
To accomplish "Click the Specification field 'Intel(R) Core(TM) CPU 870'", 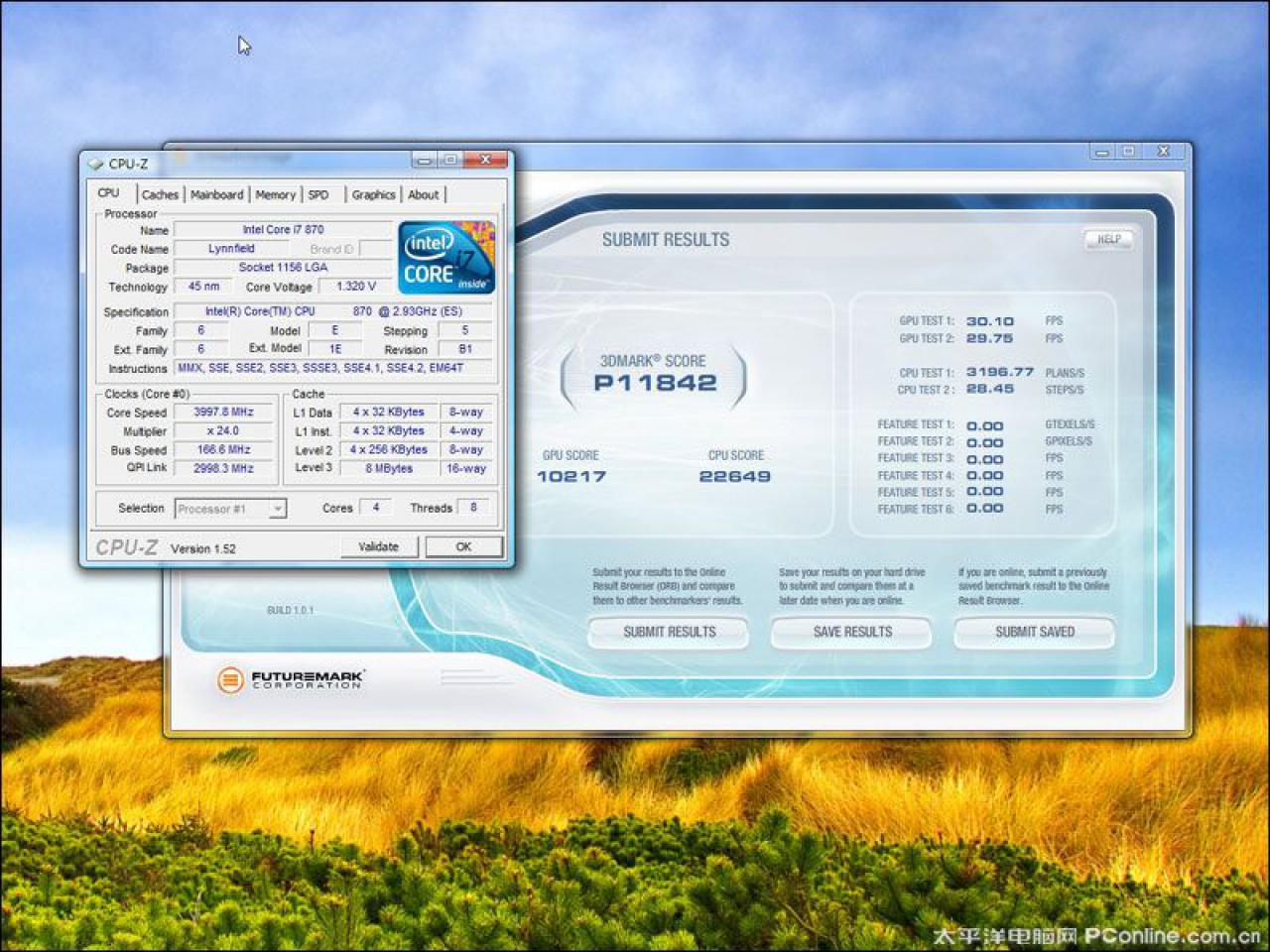I will [x=332, y=311].
